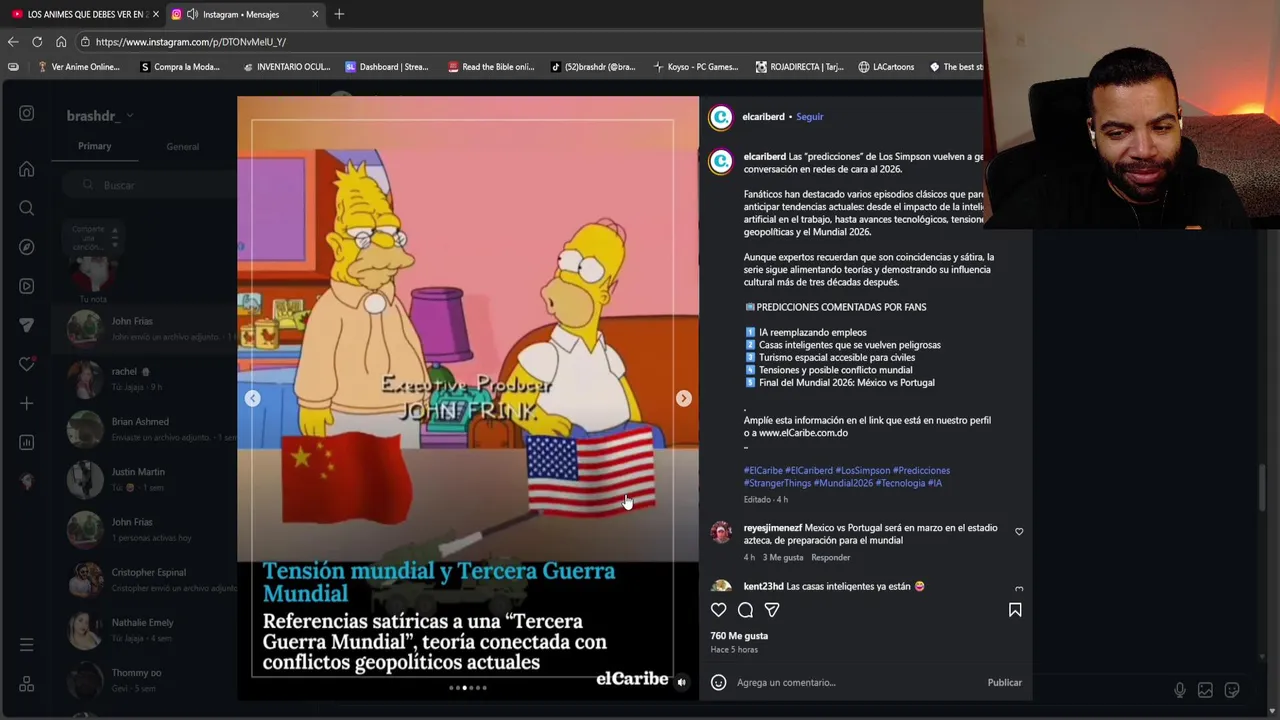The width and height of the screenshot is (1280, 720).
Task: Close the Instagram Mensajes tab
Action: (x=315, y=14)
